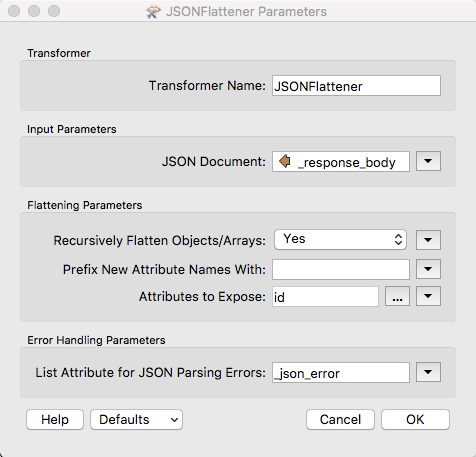Click the Help button
The width and height of the screenshot is (476, 457).
pyautogui.click(x=55, y=419)
